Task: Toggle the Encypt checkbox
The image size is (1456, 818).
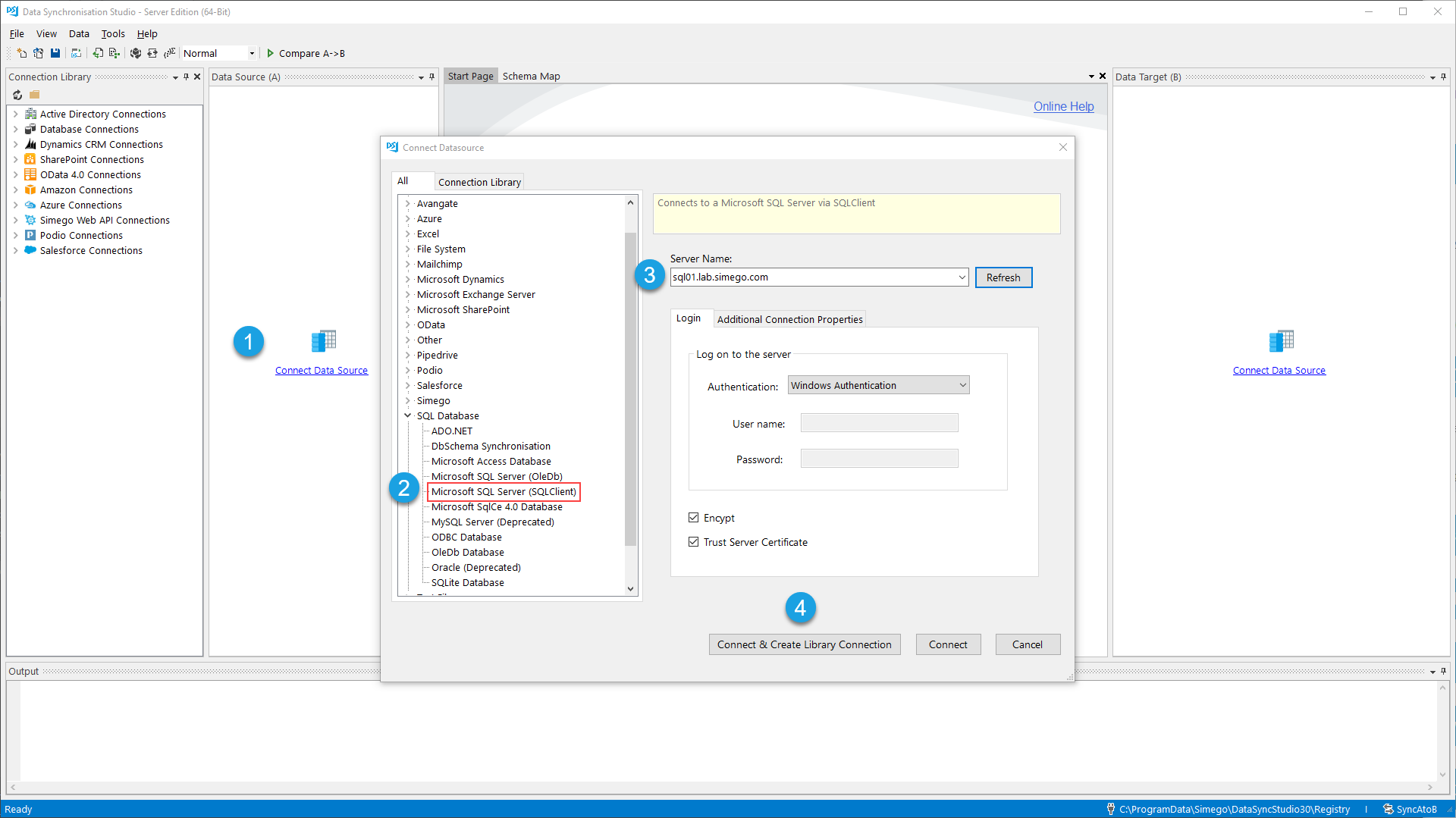Action: [x=693, y=518]
